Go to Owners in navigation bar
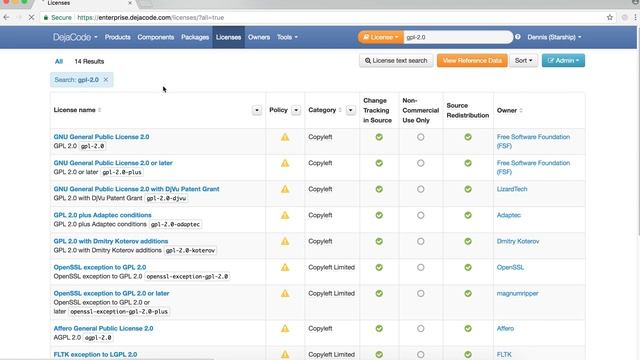This screenshot has width=640, height=360. (259, 37)
